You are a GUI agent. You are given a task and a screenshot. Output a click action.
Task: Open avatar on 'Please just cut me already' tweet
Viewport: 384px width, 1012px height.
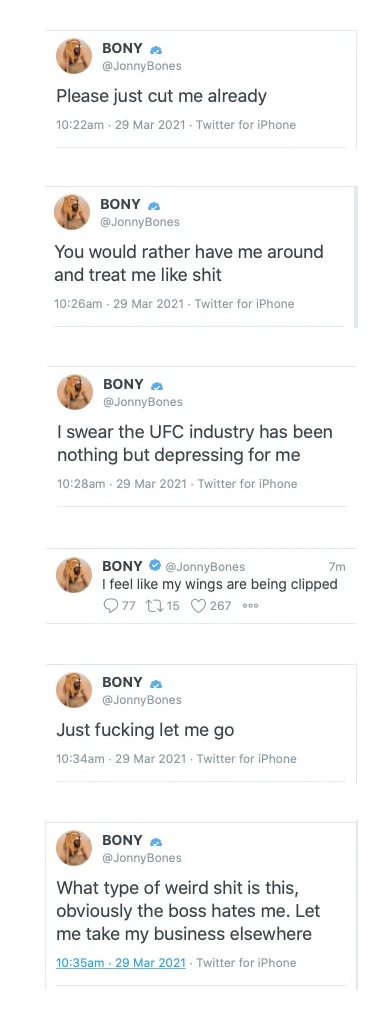pos(74,56)
